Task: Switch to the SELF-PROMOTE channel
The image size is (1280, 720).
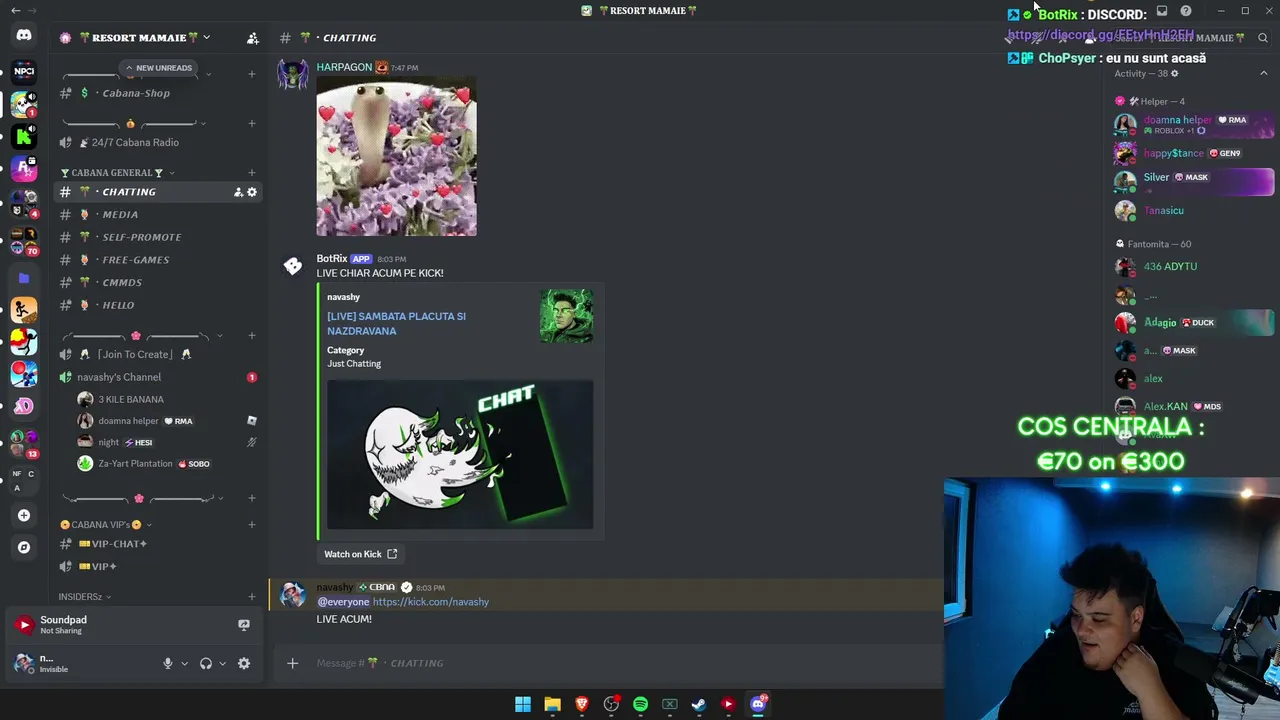Action: point(158,237)
